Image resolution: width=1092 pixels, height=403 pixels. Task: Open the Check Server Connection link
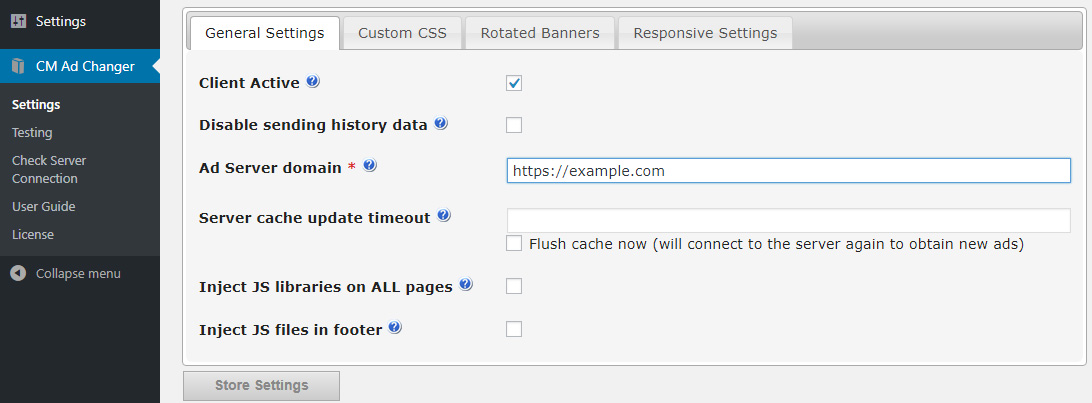click(x=49, y=169)
